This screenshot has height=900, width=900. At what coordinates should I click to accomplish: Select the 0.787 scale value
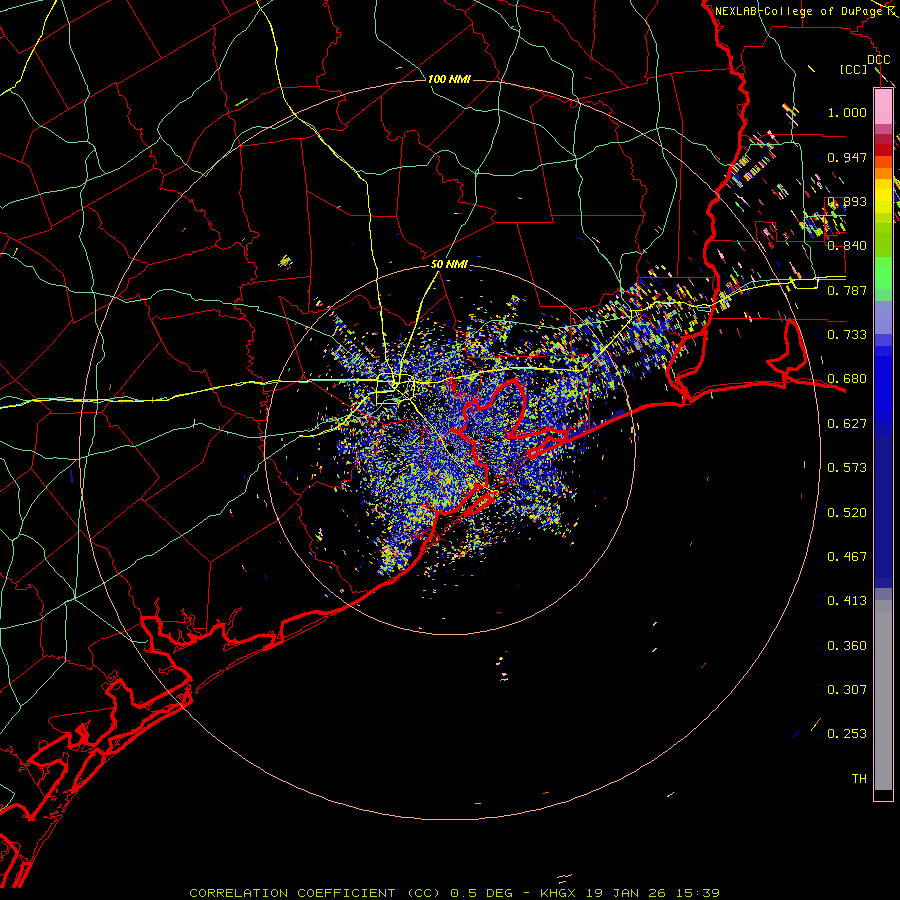[847, 290]
